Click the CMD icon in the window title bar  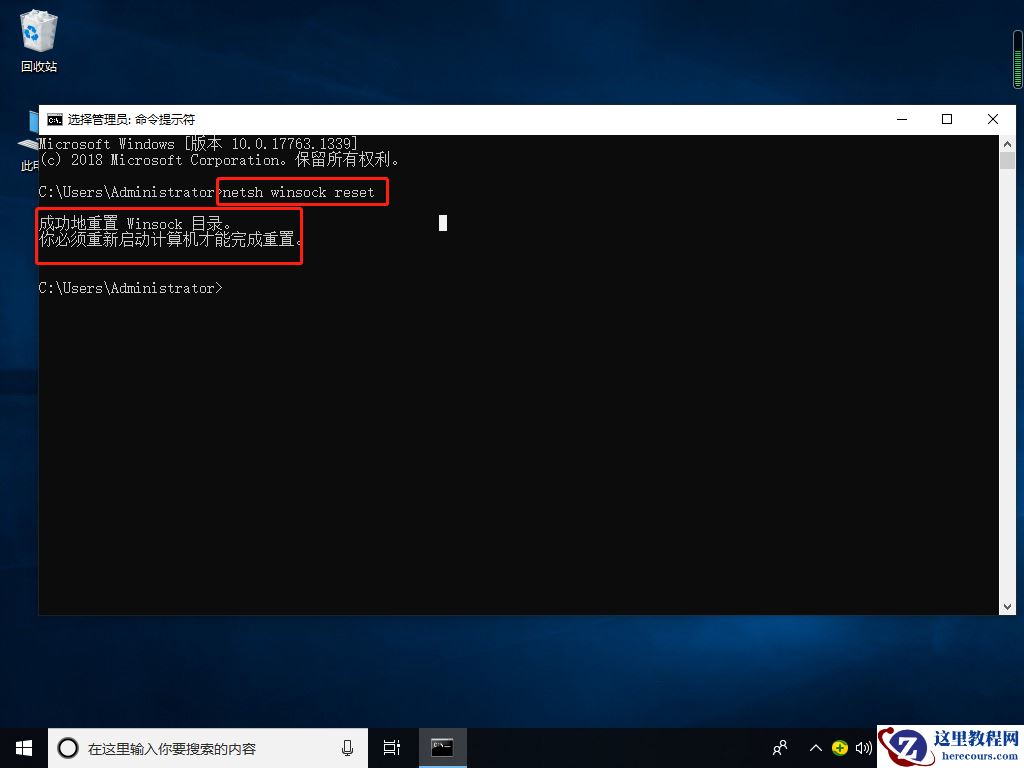coord(55,118)
